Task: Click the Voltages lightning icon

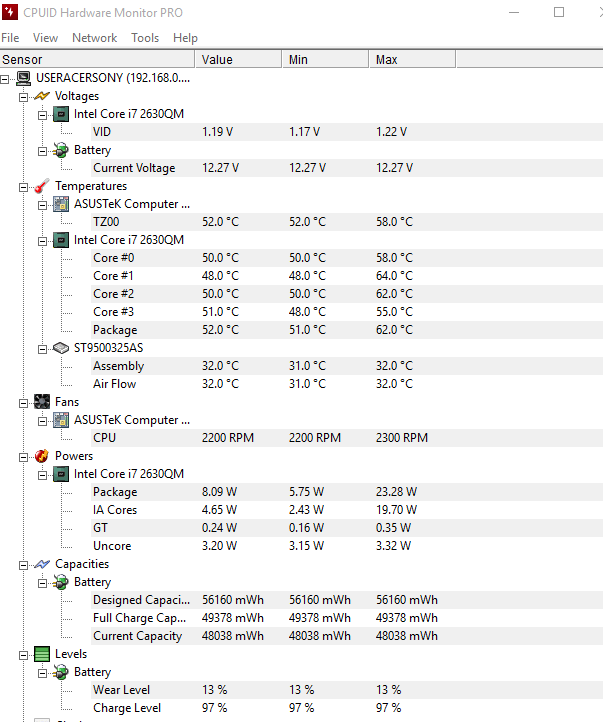Action: 42,96
